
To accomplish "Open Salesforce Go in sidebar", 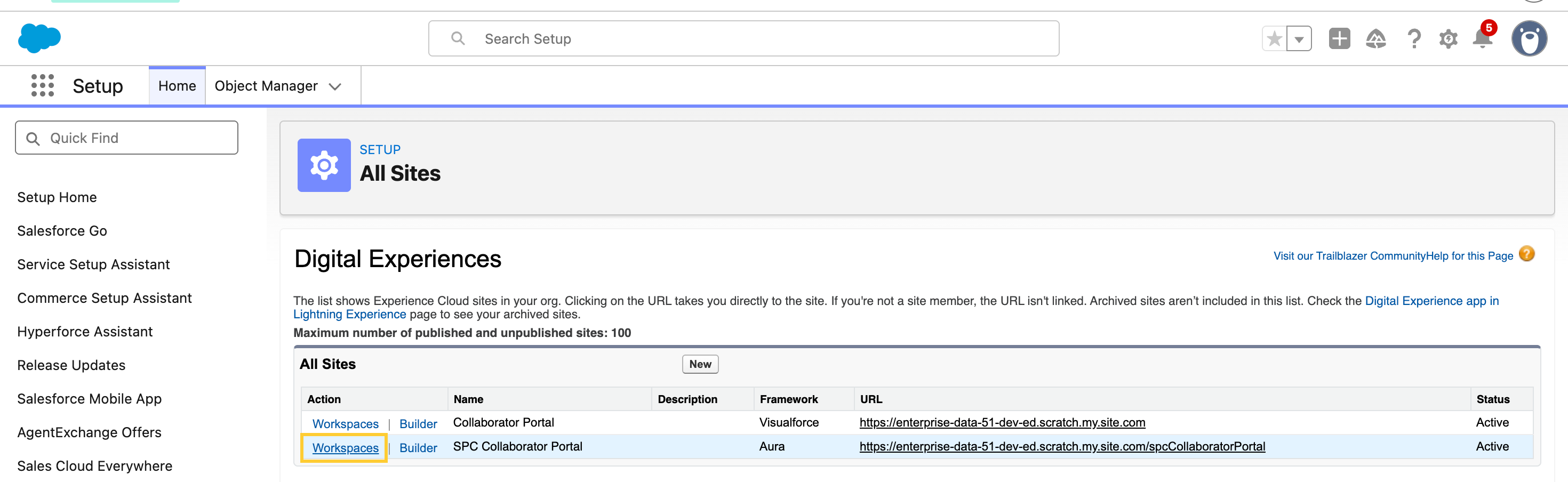I will [62, 231].
